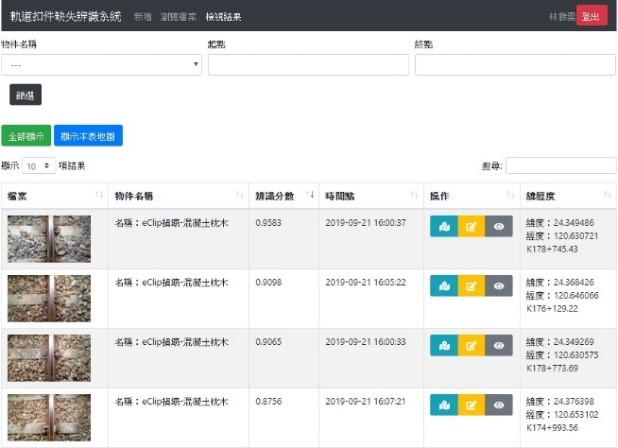Click the teal map icon for the 0.8756 result
This screenshot has width=618, height=448.
[x=443, y=405]
